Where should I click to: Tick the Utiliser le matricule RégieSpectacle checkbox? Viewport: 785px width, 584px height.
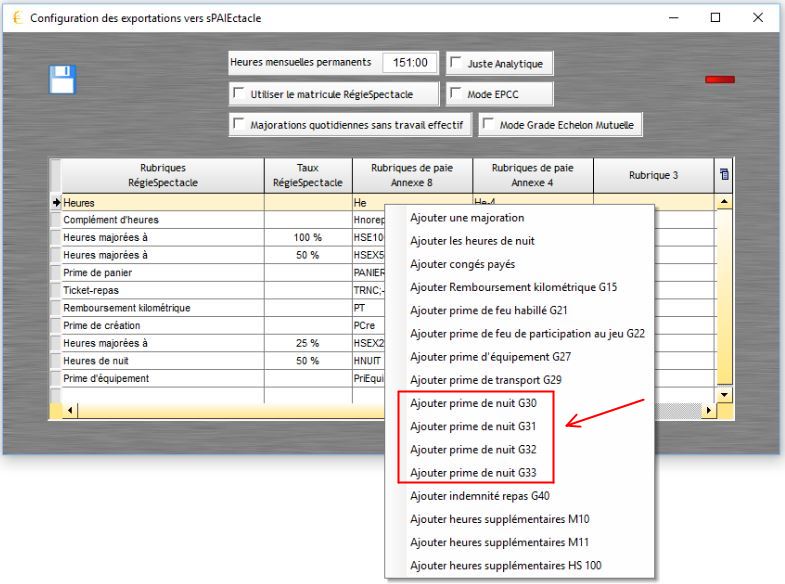pos(238,93)
